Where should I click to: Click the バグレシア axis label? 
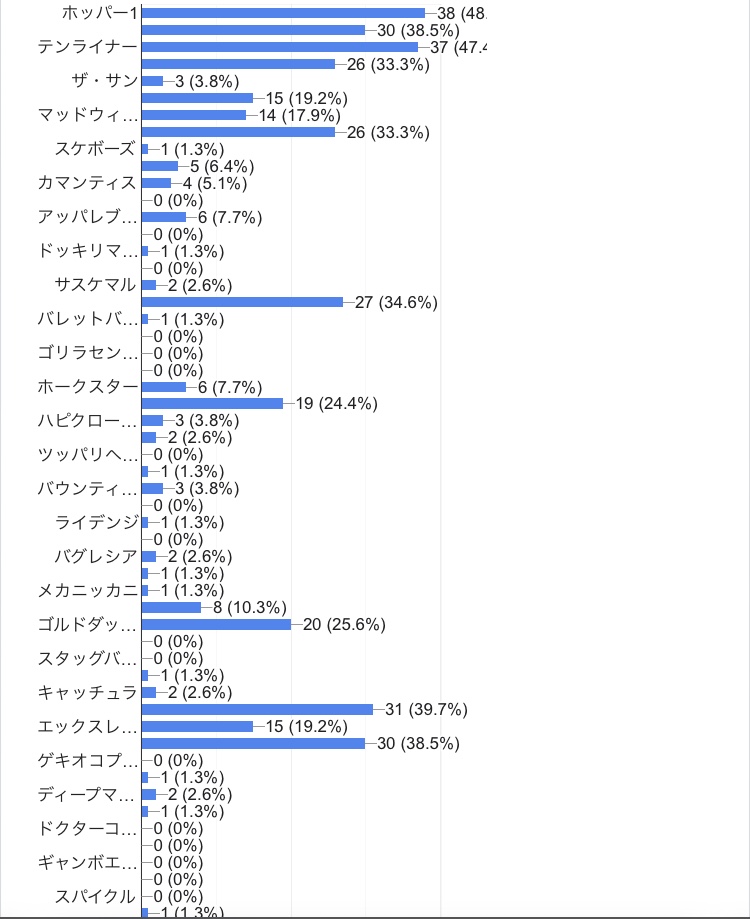pyautogui.click(x=95, y=556)
